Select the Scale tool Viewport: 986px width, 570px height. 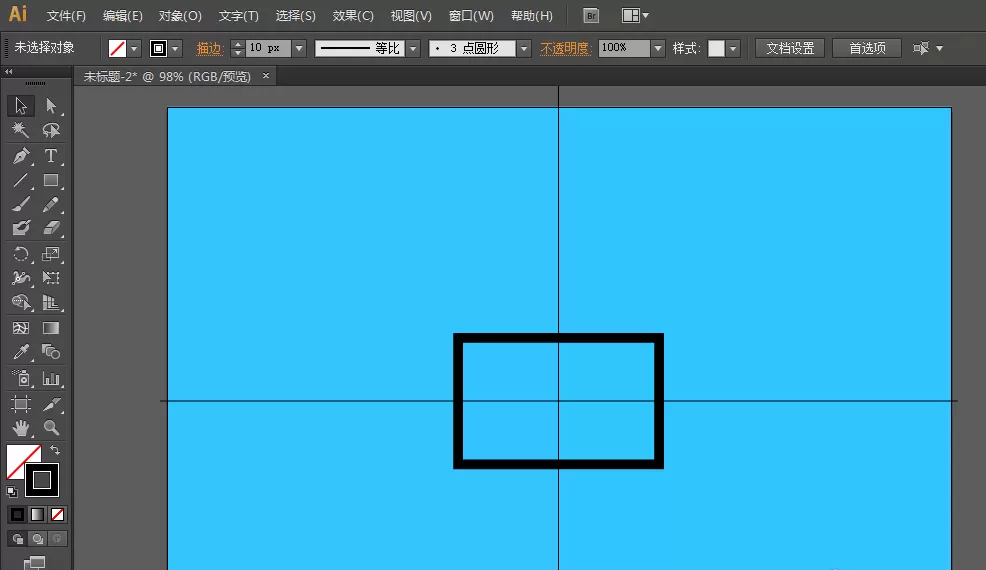click(x=51, y=254)
